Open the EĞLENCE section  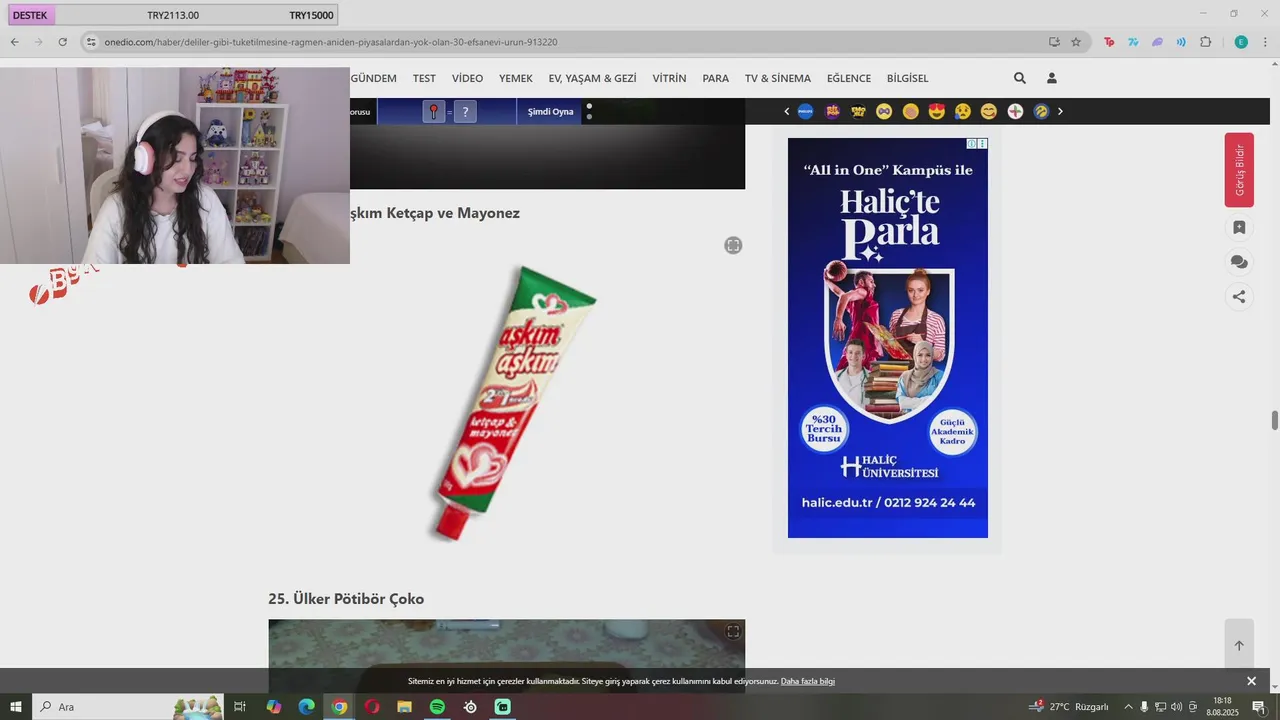849,78
